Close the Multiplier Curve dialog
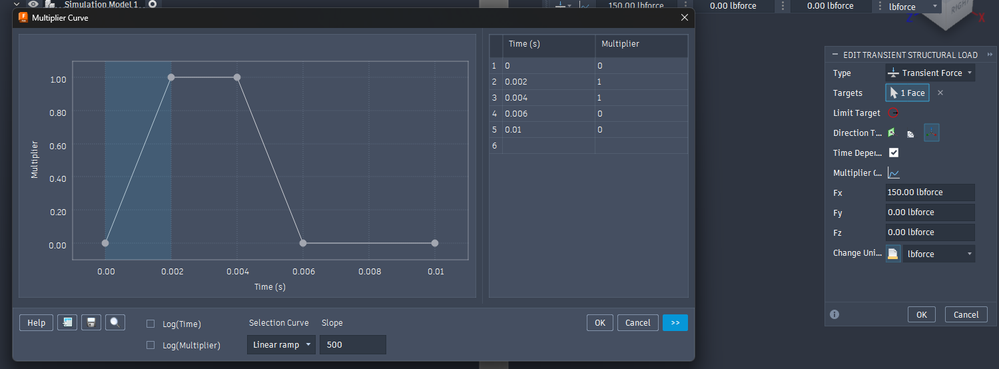 (684, 18)
